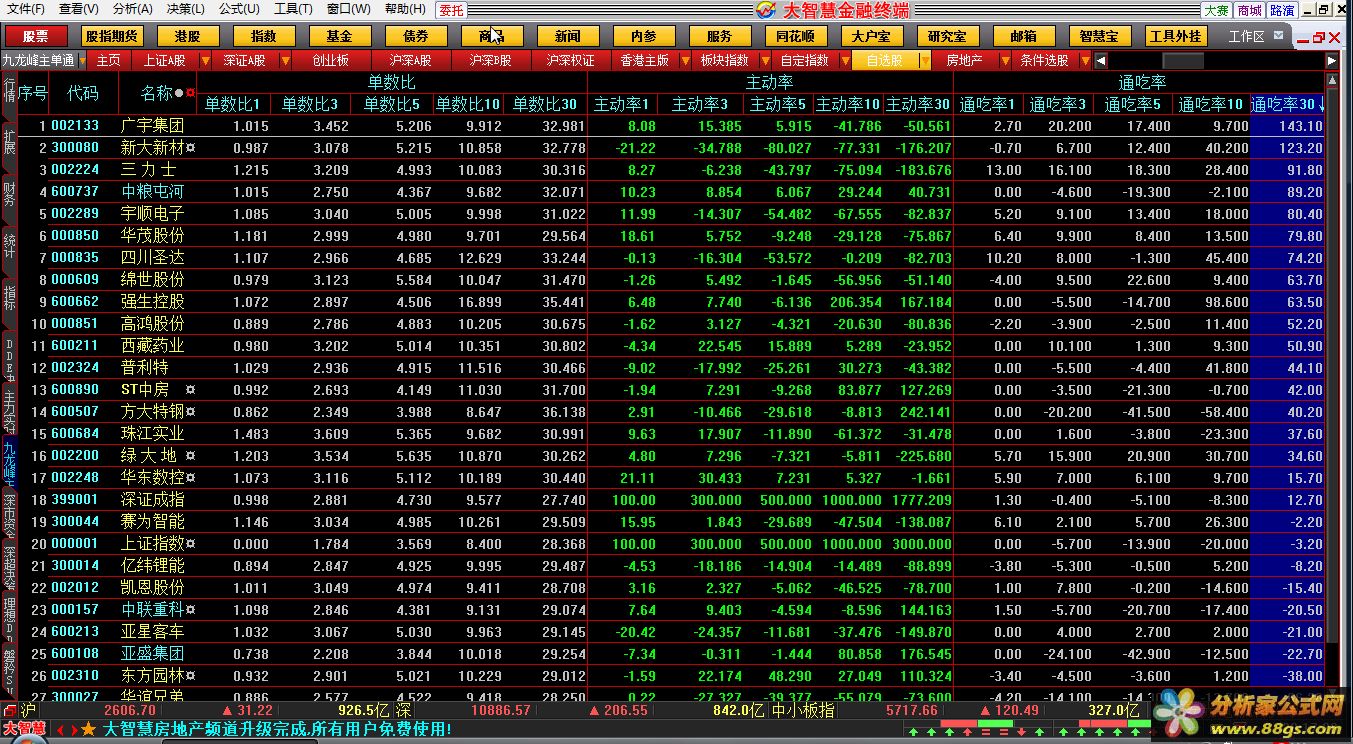This screenshot has height=744, width=1353.
Task: Switch to the 沪深A股 tab
Action: click(x=410, y=60)
